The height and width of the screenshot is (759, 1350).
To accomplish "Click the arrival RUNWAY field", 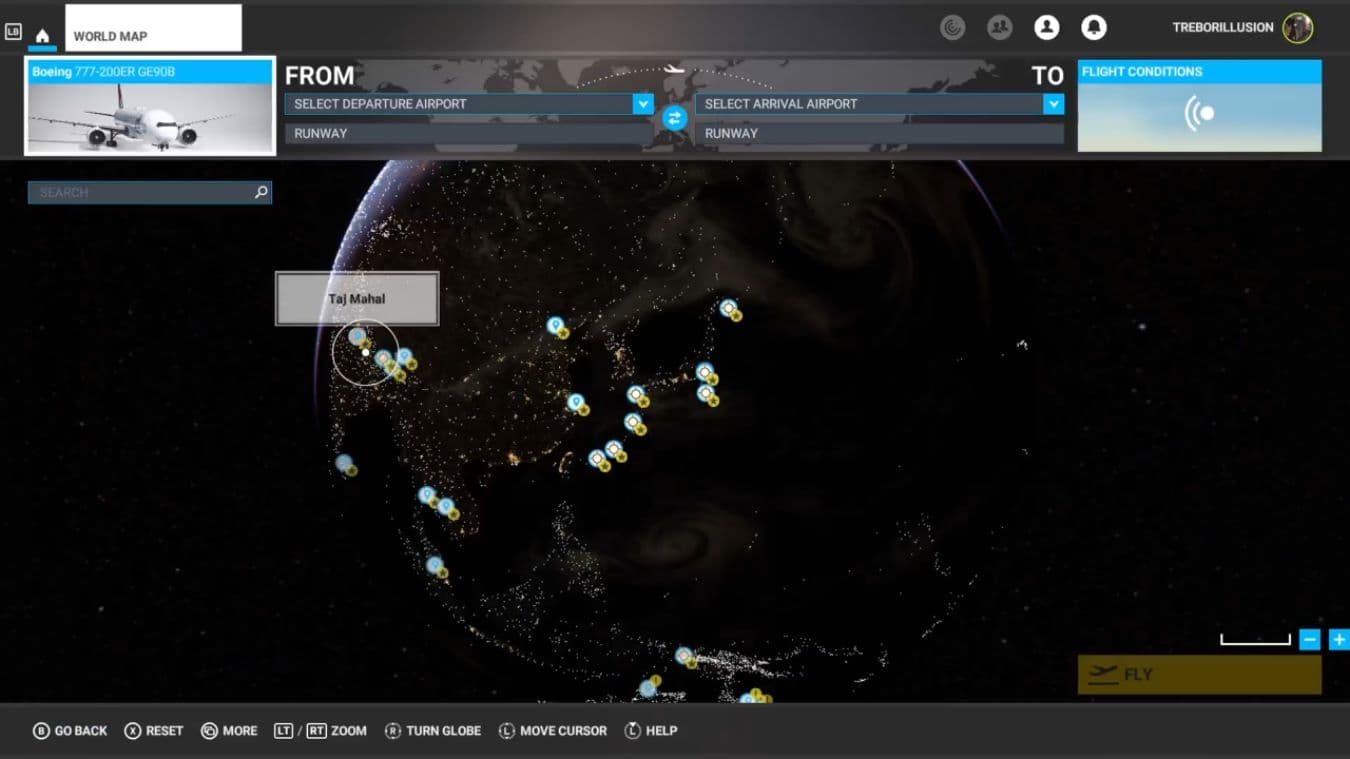I will tap(879, 133).
